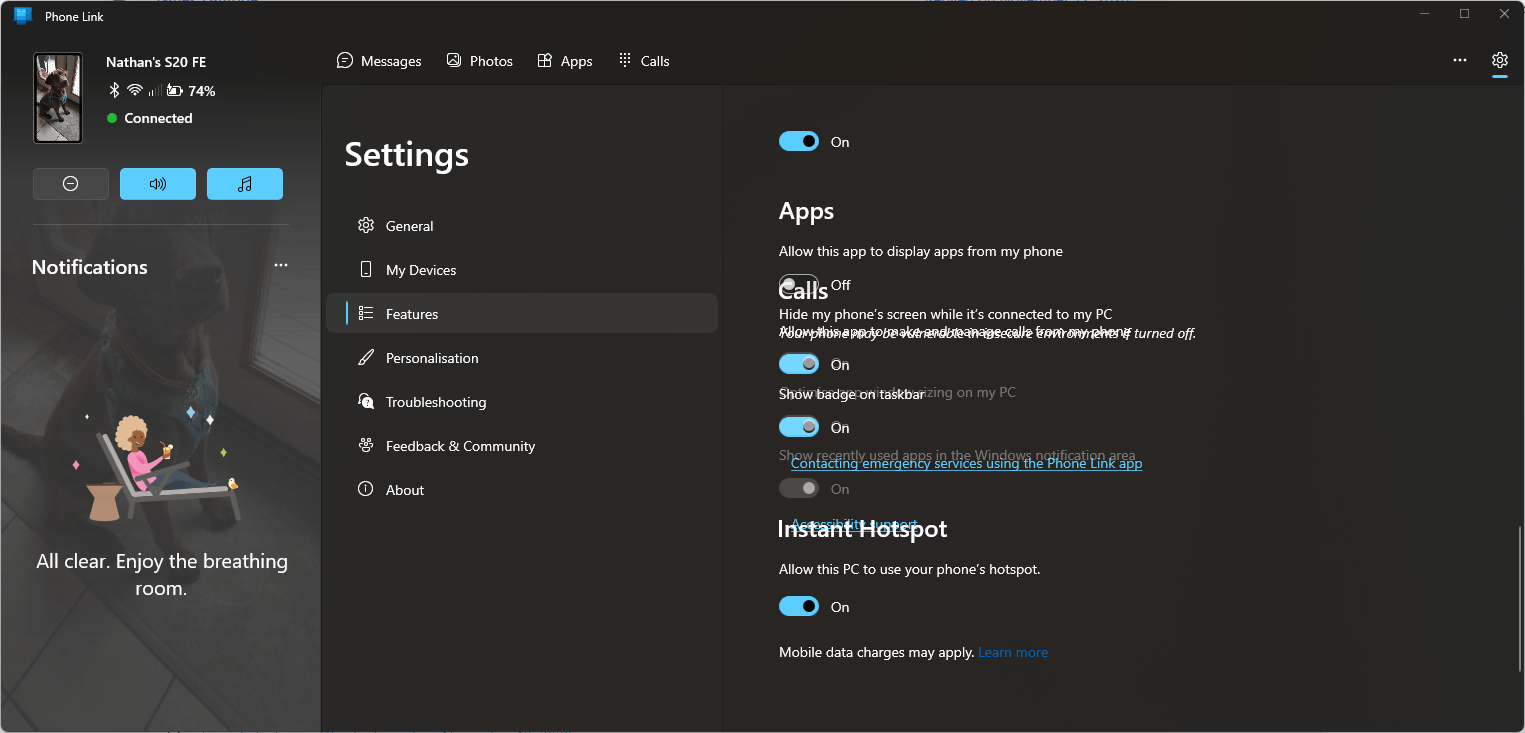The image size is (1525, 733).
Task: Open General settings section
Action: click(x=522, y=226)
